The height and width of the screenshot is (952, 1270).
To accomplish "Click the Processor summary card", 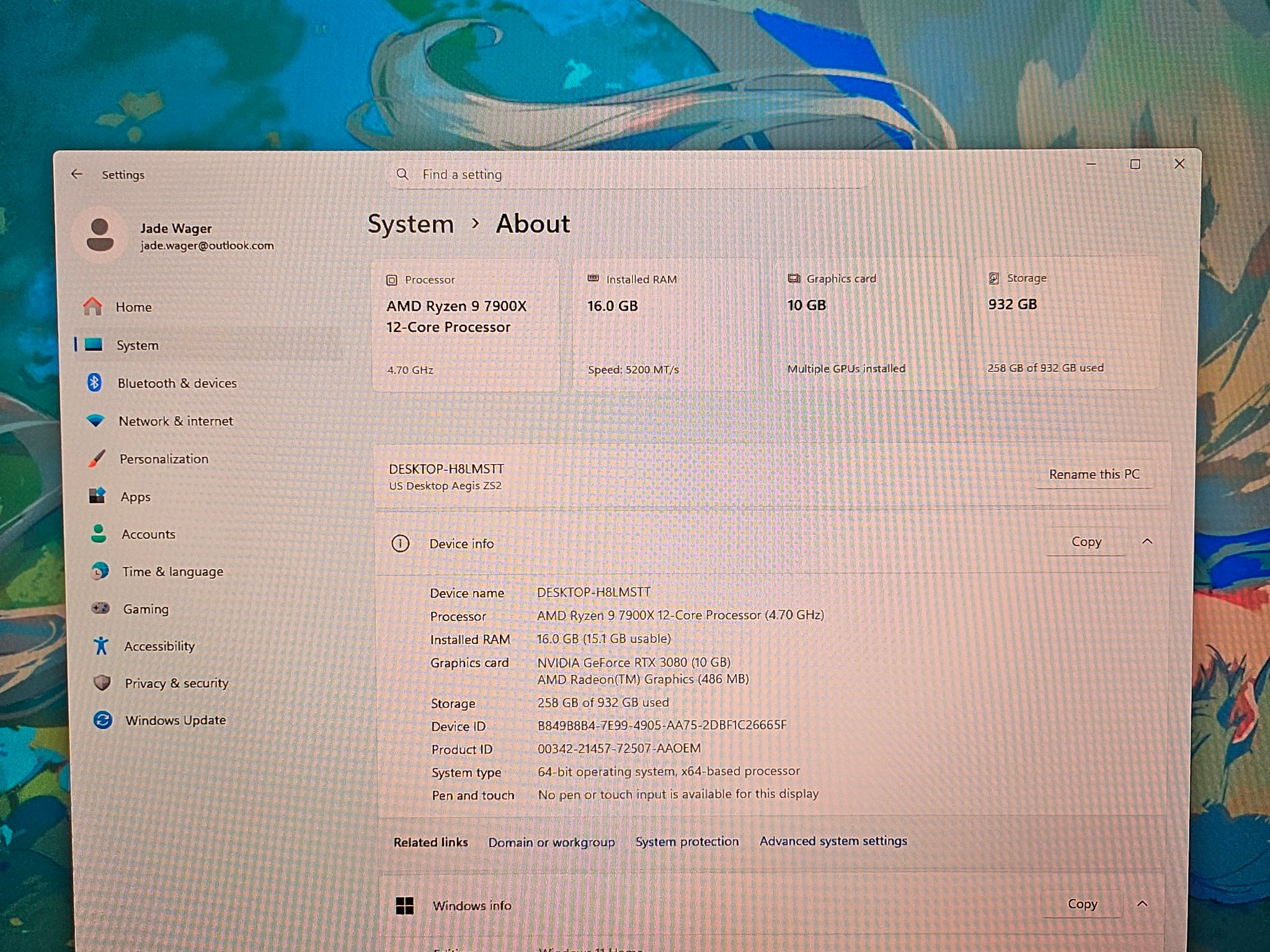I will (466, 325).
